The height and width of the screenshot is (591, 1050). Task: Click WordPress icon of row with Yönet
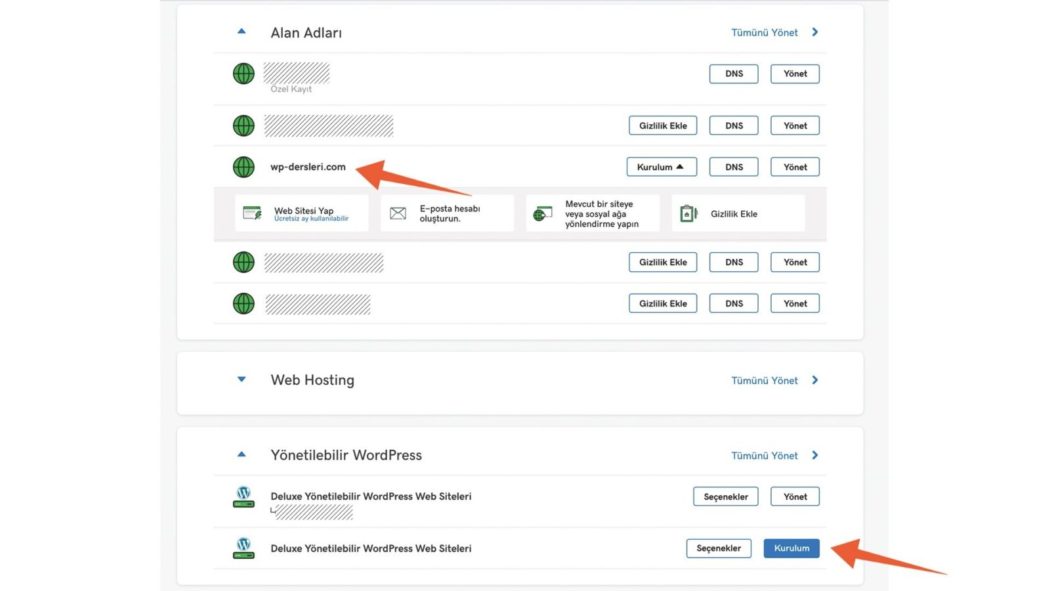tap(244, 497)
